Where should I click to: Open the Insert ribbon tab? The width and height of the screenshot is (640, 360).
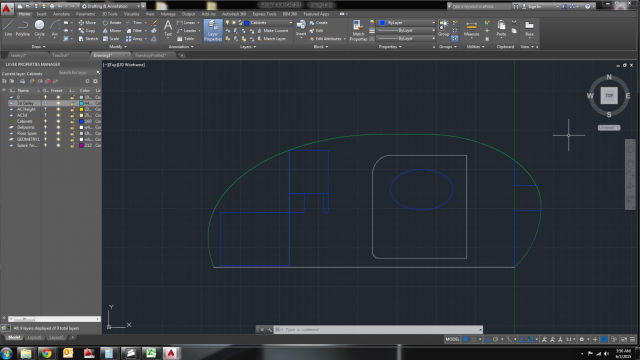pyautogui.click(x=42, y=14)
